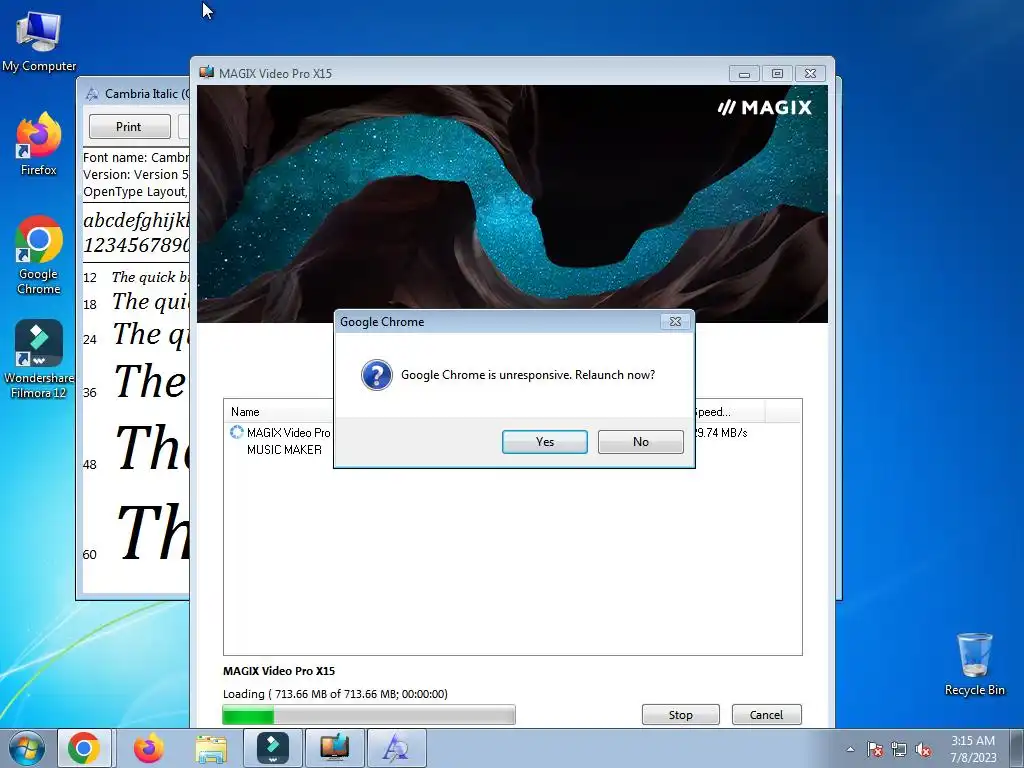
Task: Click Yes to relaunch Chrome
Action: point(545,442)
